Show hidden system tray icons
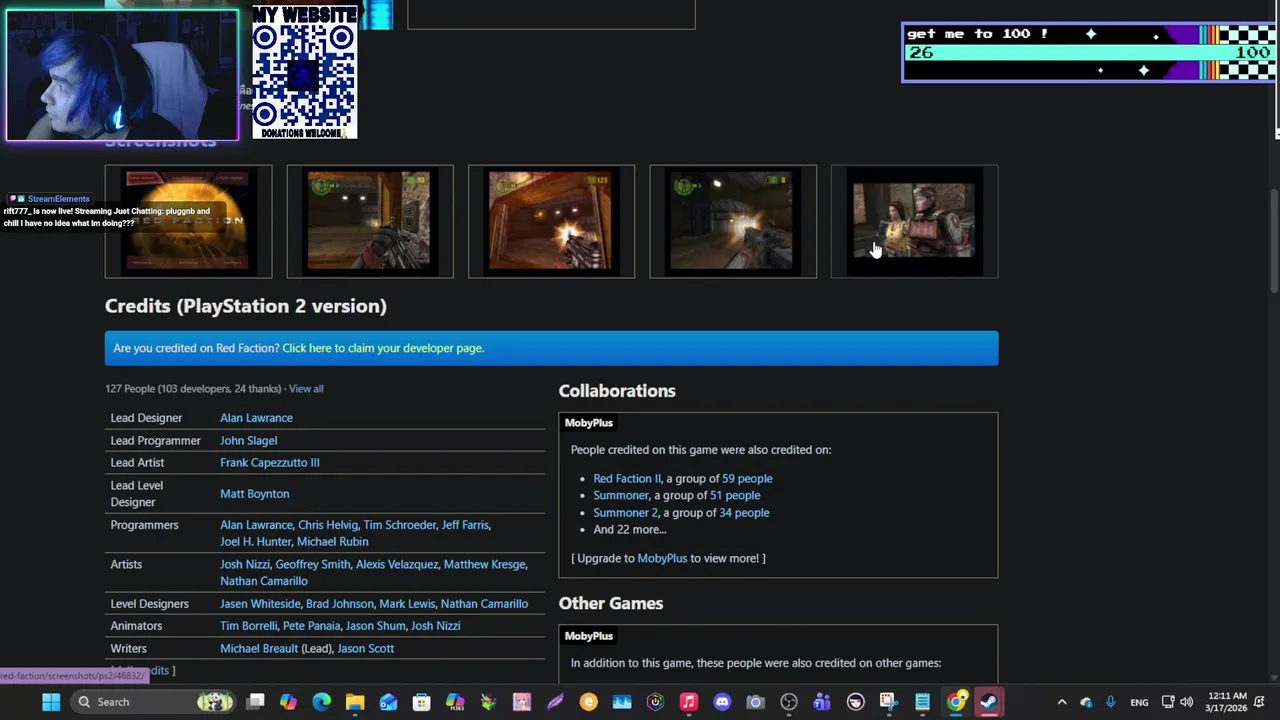The image size is (1280, 720). click(1062, 702)
